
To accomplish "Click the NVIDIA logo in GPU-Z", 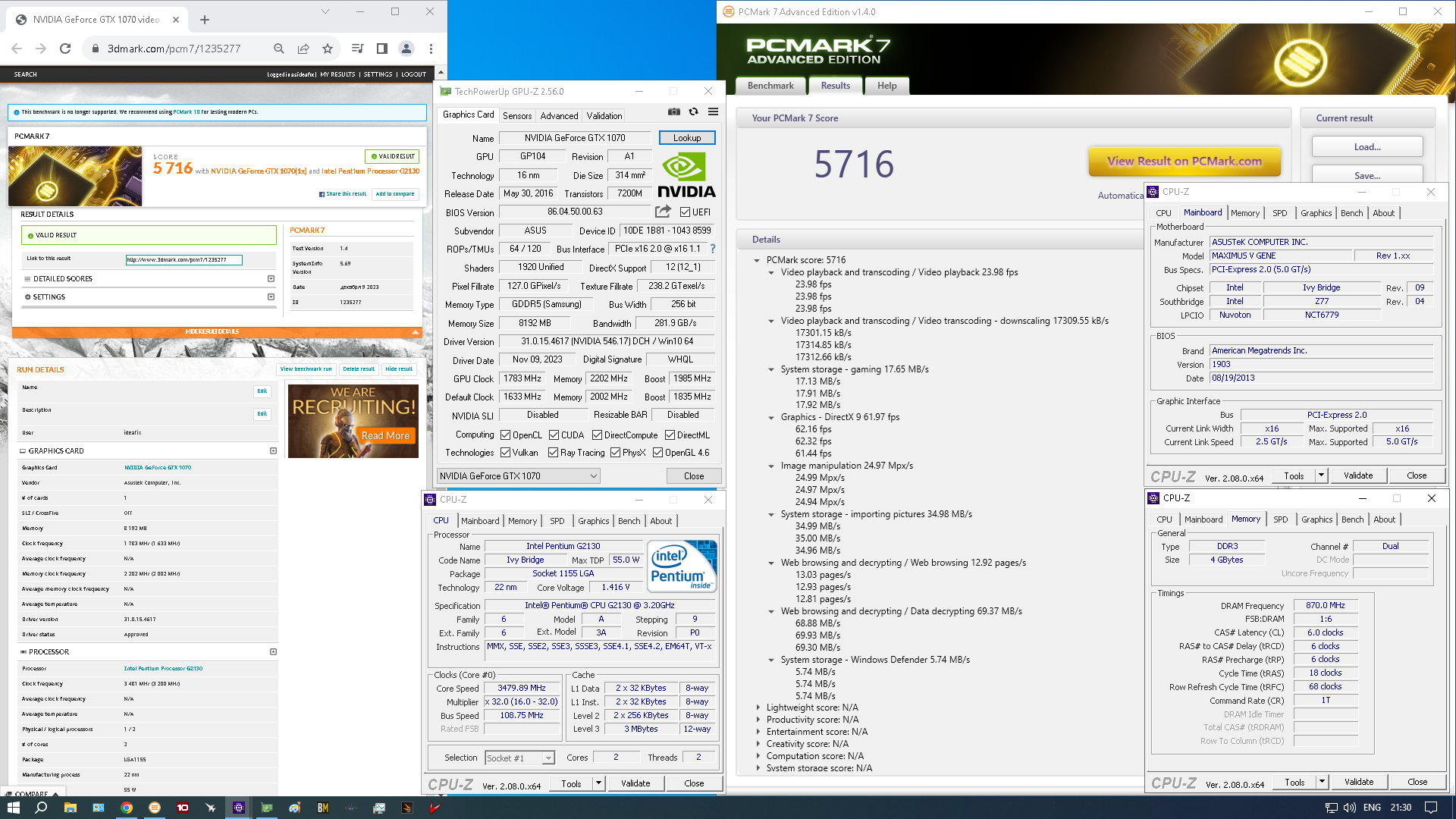I will point(686,175).
